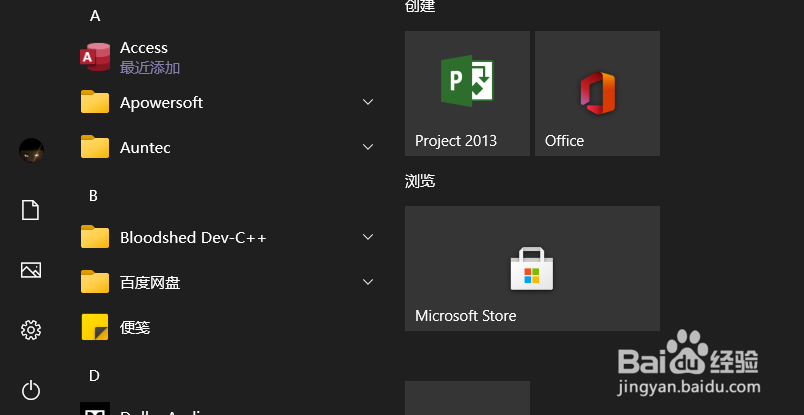Click the Apowersoft folder icon
Screen dimensions: 804x415
pos(95,102)
